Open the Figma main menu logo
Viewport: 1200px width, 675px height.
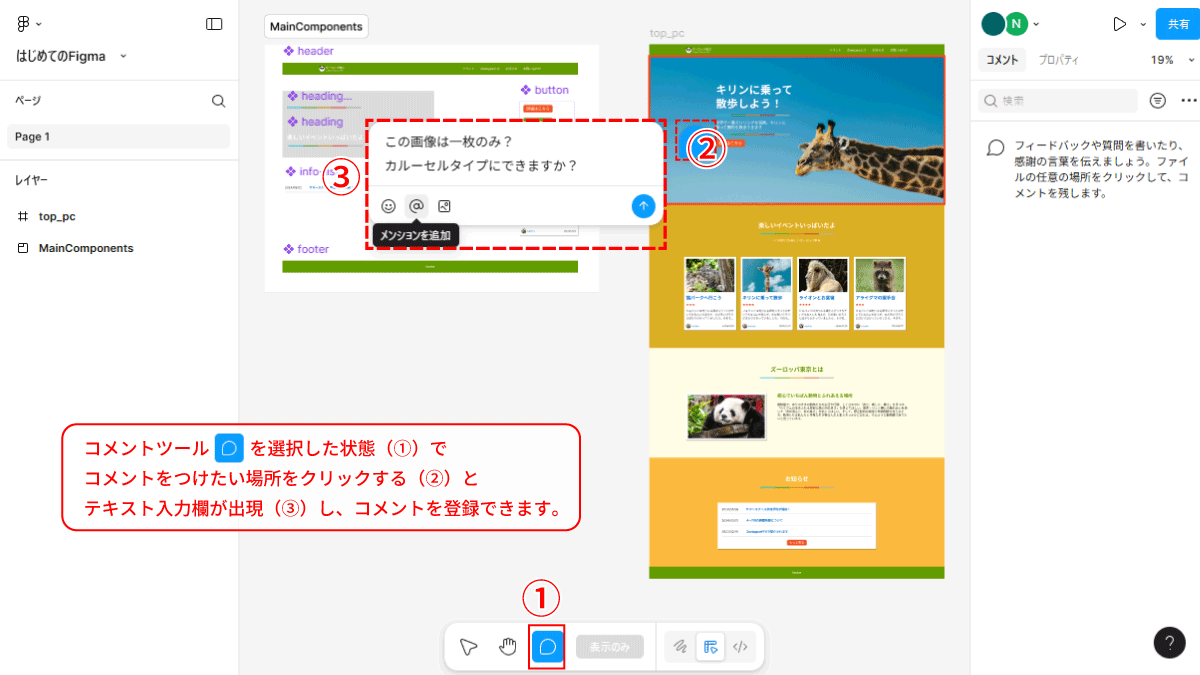[27, 24]
